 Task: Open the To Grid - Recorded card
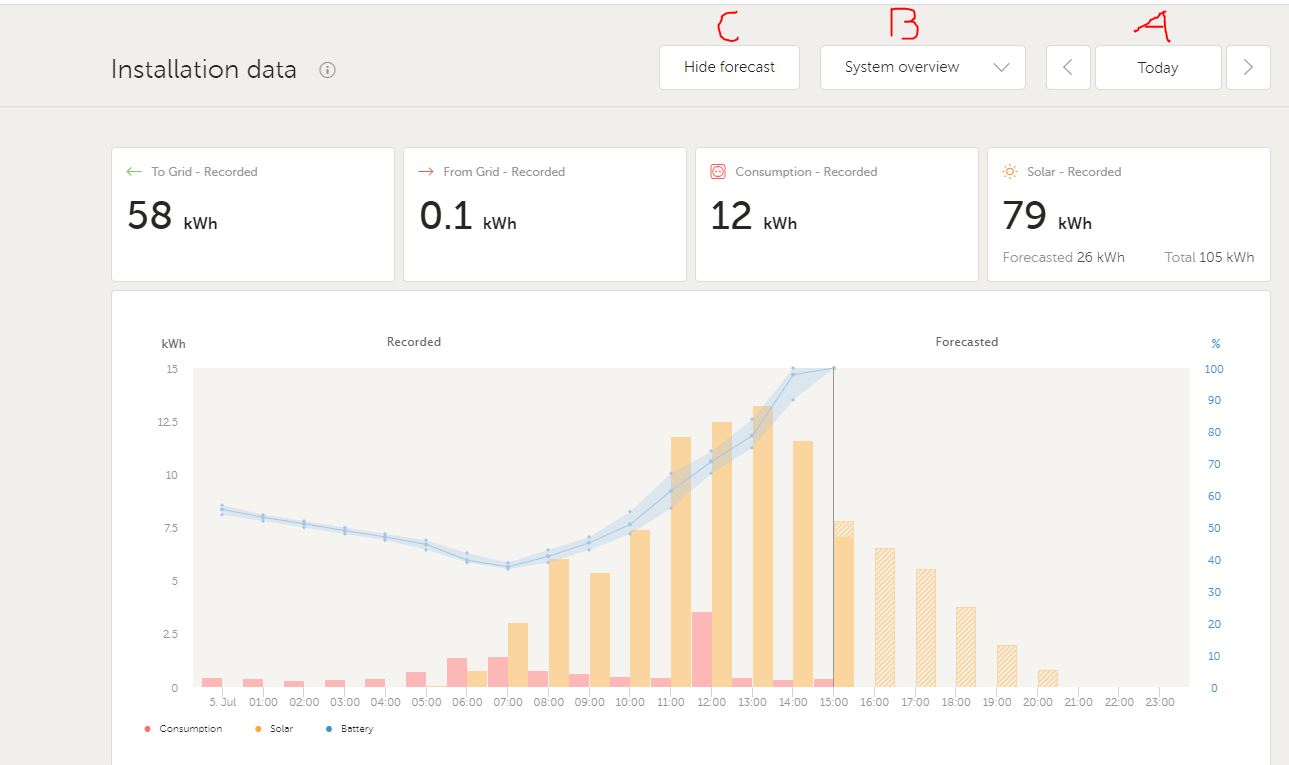252,215
